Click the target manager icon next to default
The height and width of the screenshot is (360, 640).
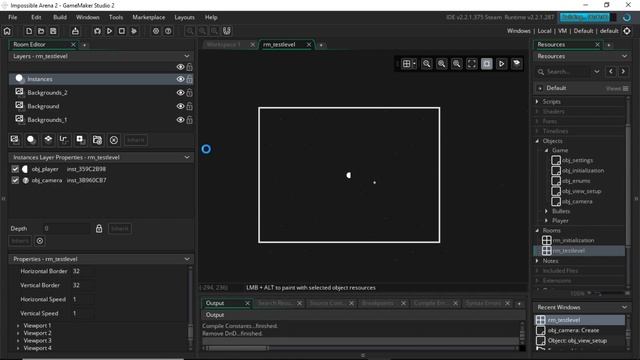(627, 31)
